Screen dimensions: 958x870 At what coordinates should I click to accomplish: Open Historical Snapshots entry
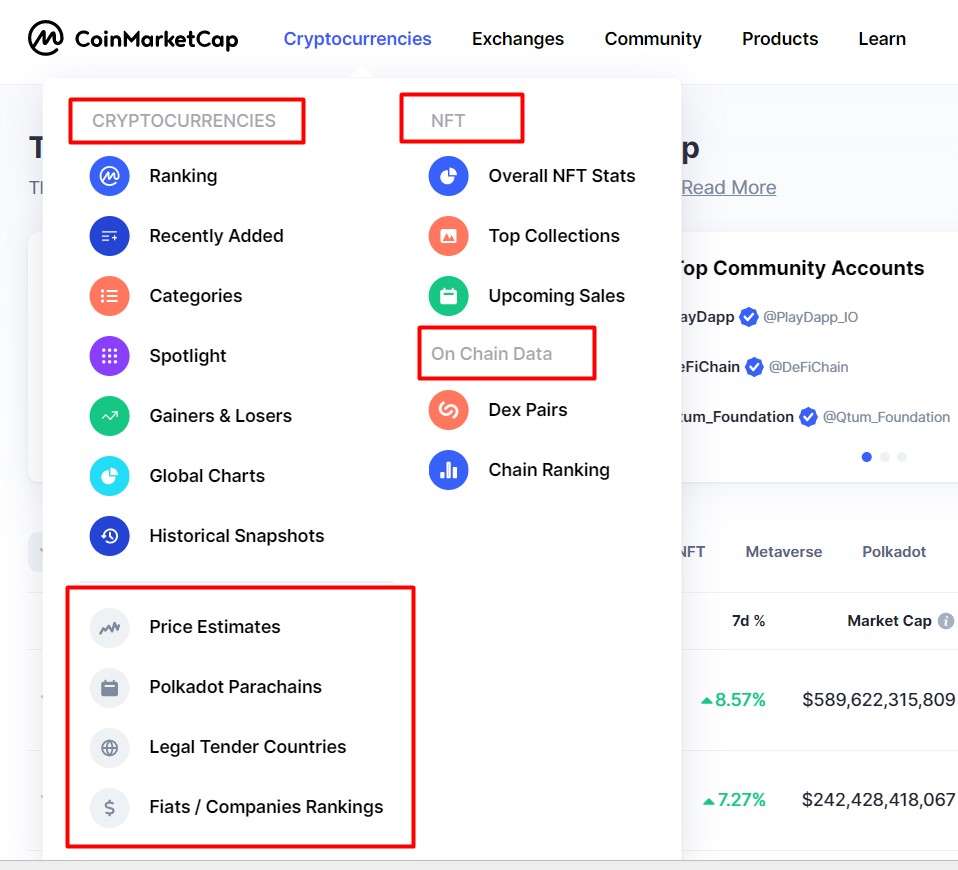click(237, 536)
